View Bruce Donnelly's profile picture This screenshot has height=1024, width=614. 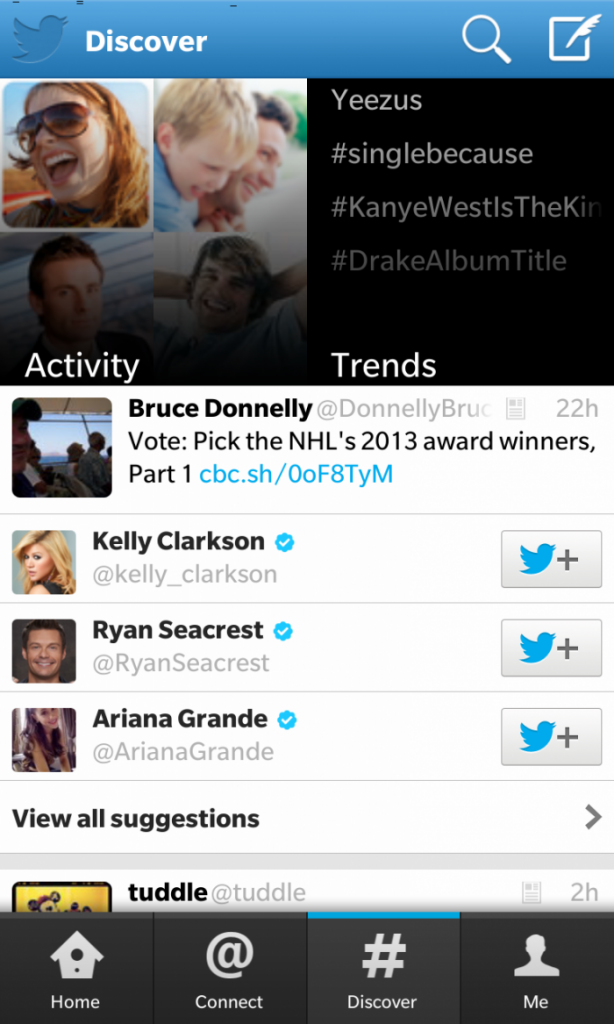(62, 447)
